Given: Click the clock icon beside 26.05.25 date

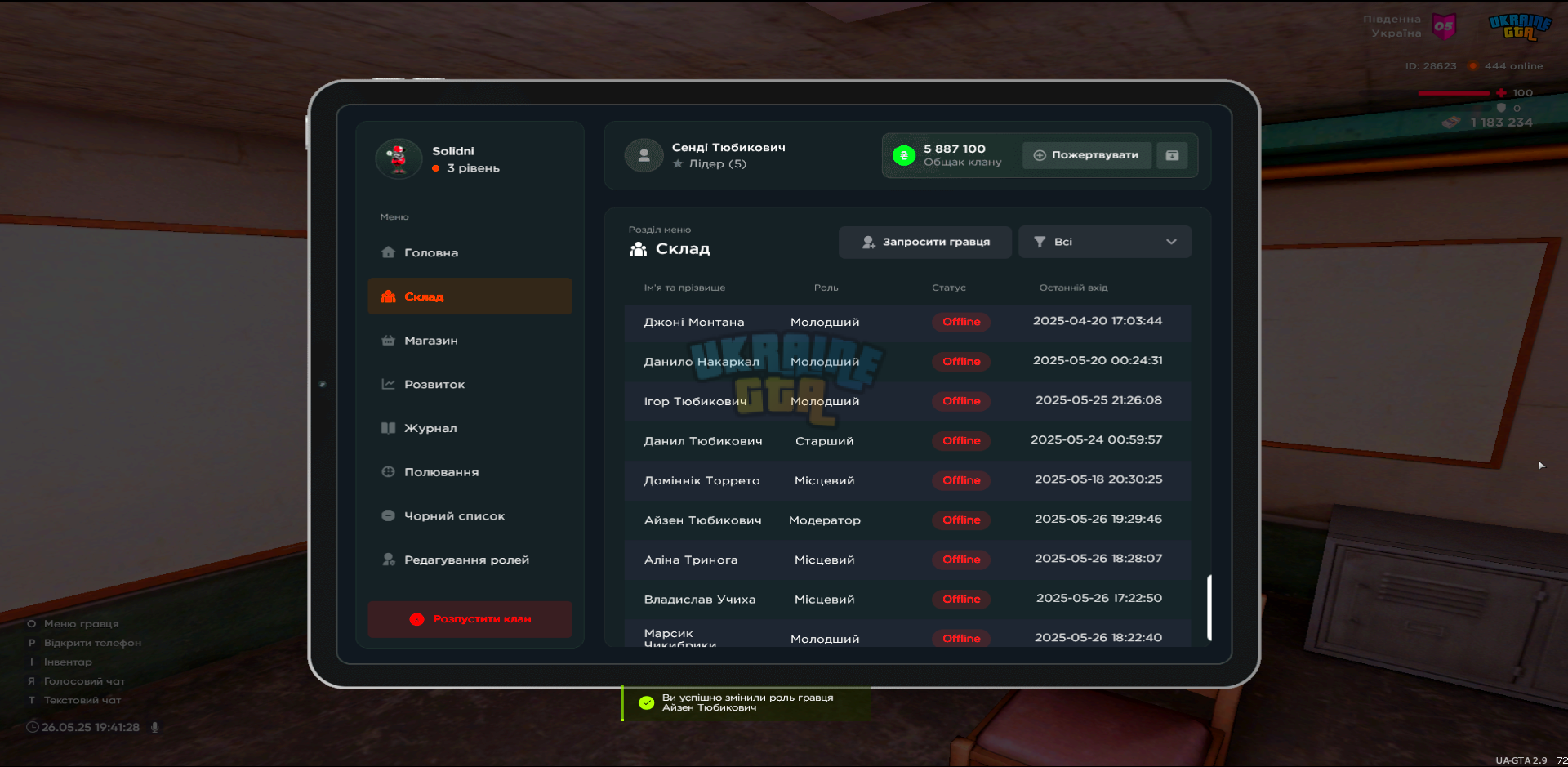Looking at the screenshot, I should click(33, 726).
